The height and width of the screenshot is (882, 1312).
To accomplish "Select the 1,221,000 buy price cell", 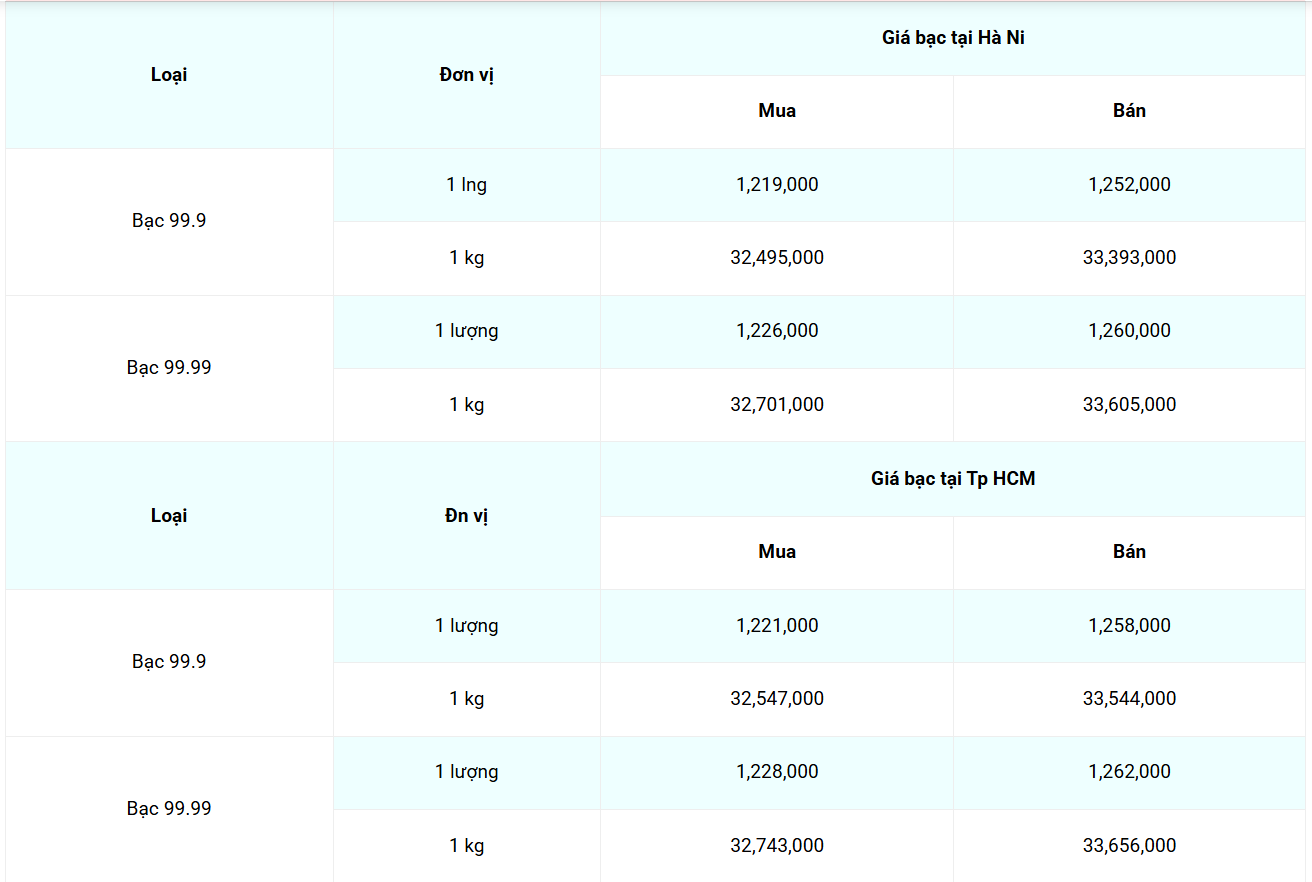I will [x=777, y=626].
